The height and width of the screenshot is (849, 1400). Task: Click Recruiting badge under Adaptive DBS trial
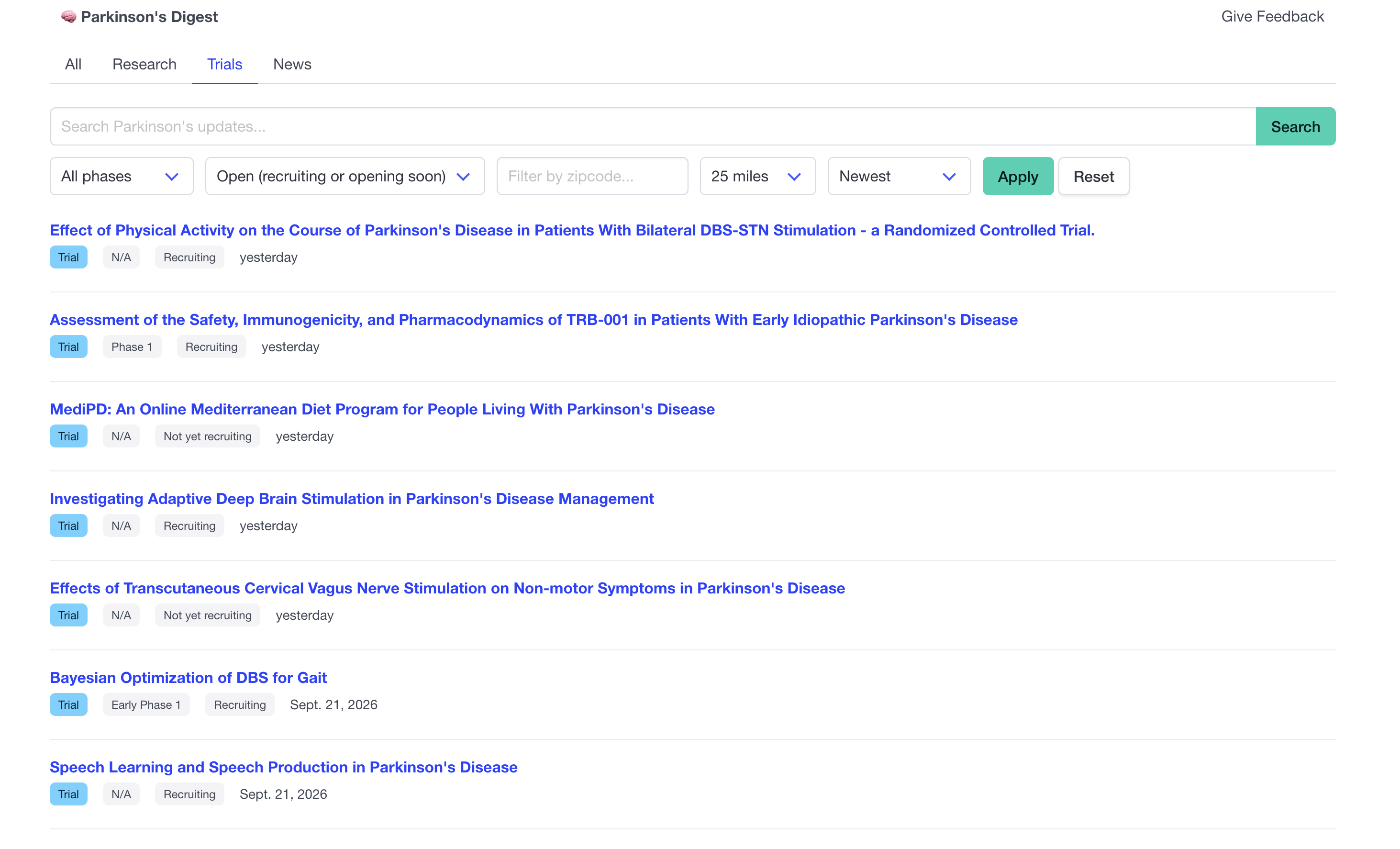tap(189, 525)
